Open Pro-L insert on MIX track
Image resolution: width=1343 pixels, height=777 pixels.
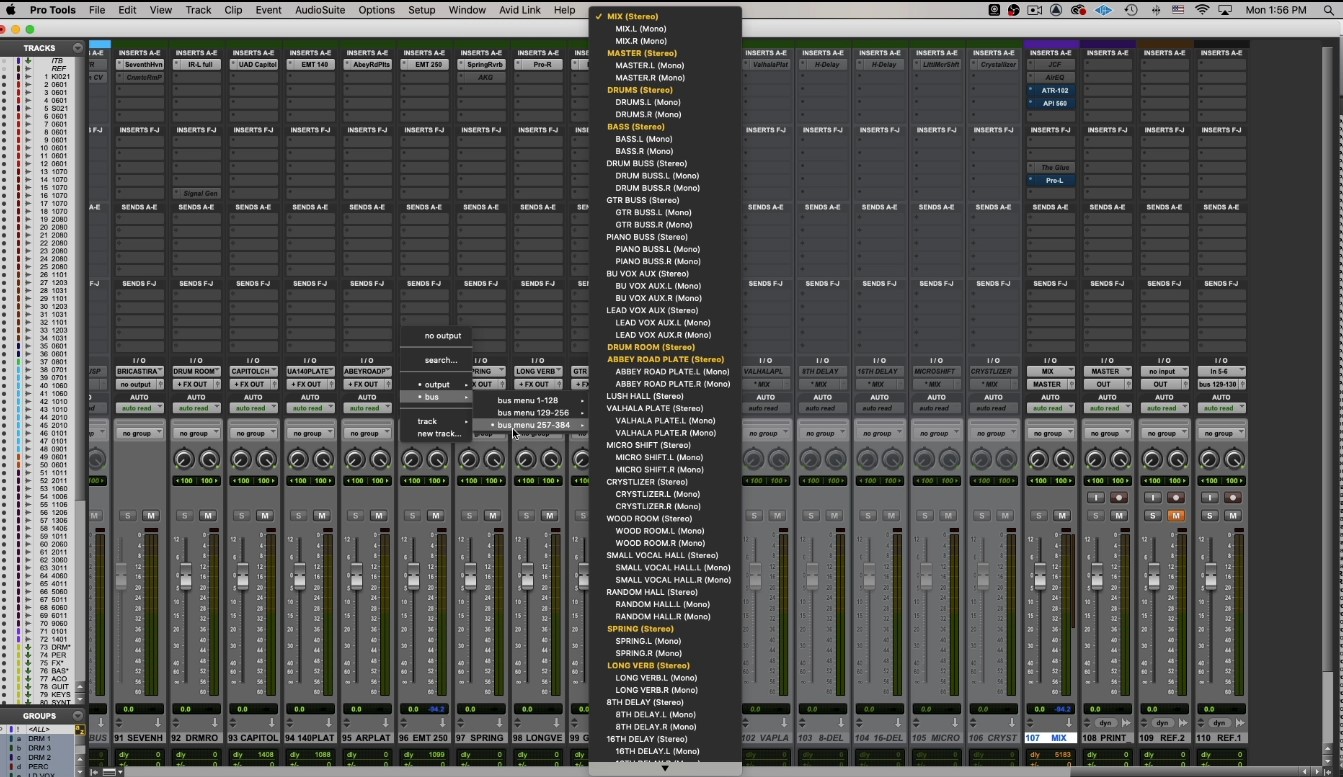coord(1051,180)
